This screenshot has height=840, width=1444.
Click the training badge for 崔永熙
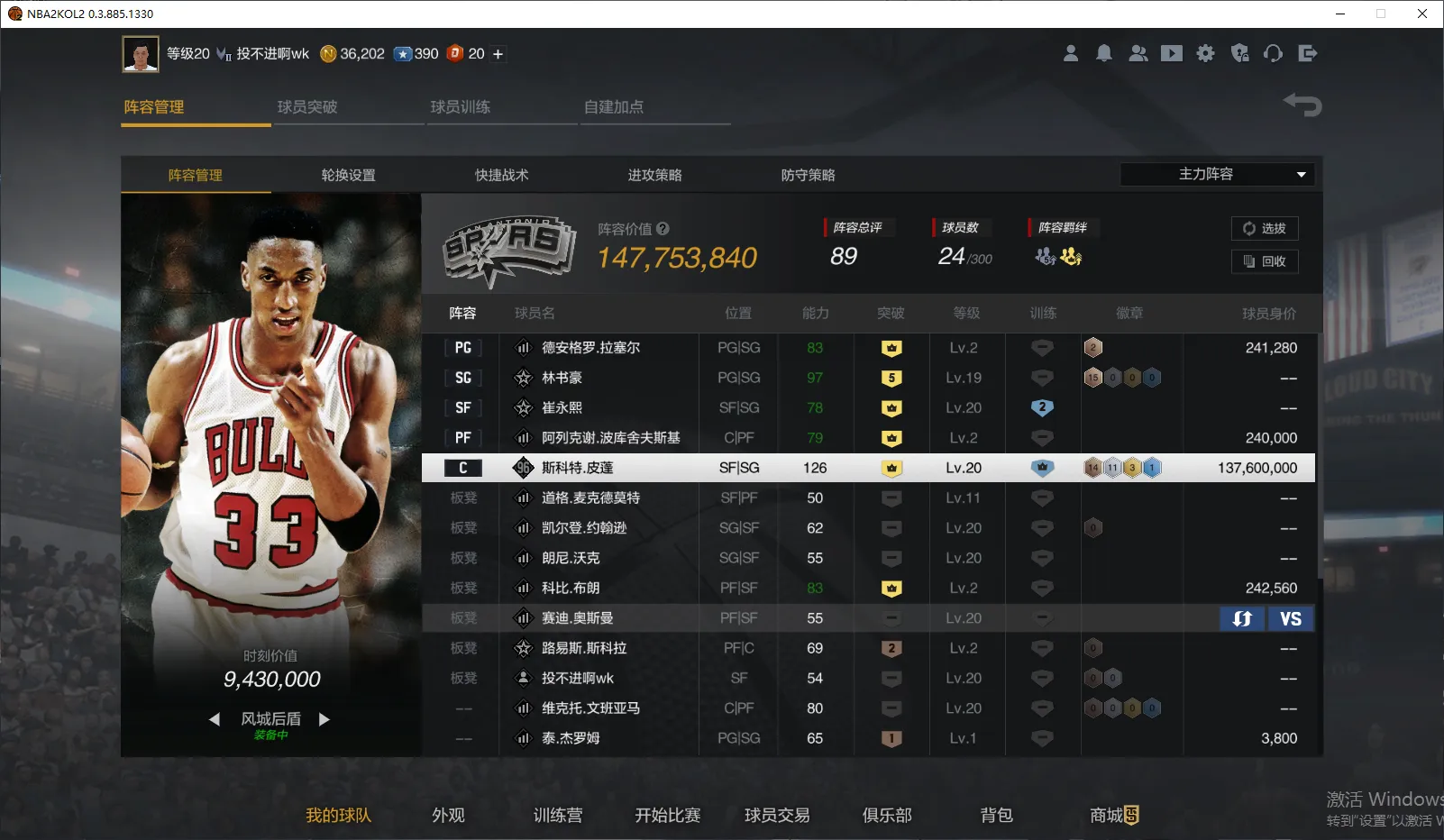click(x=1042, y=408)
